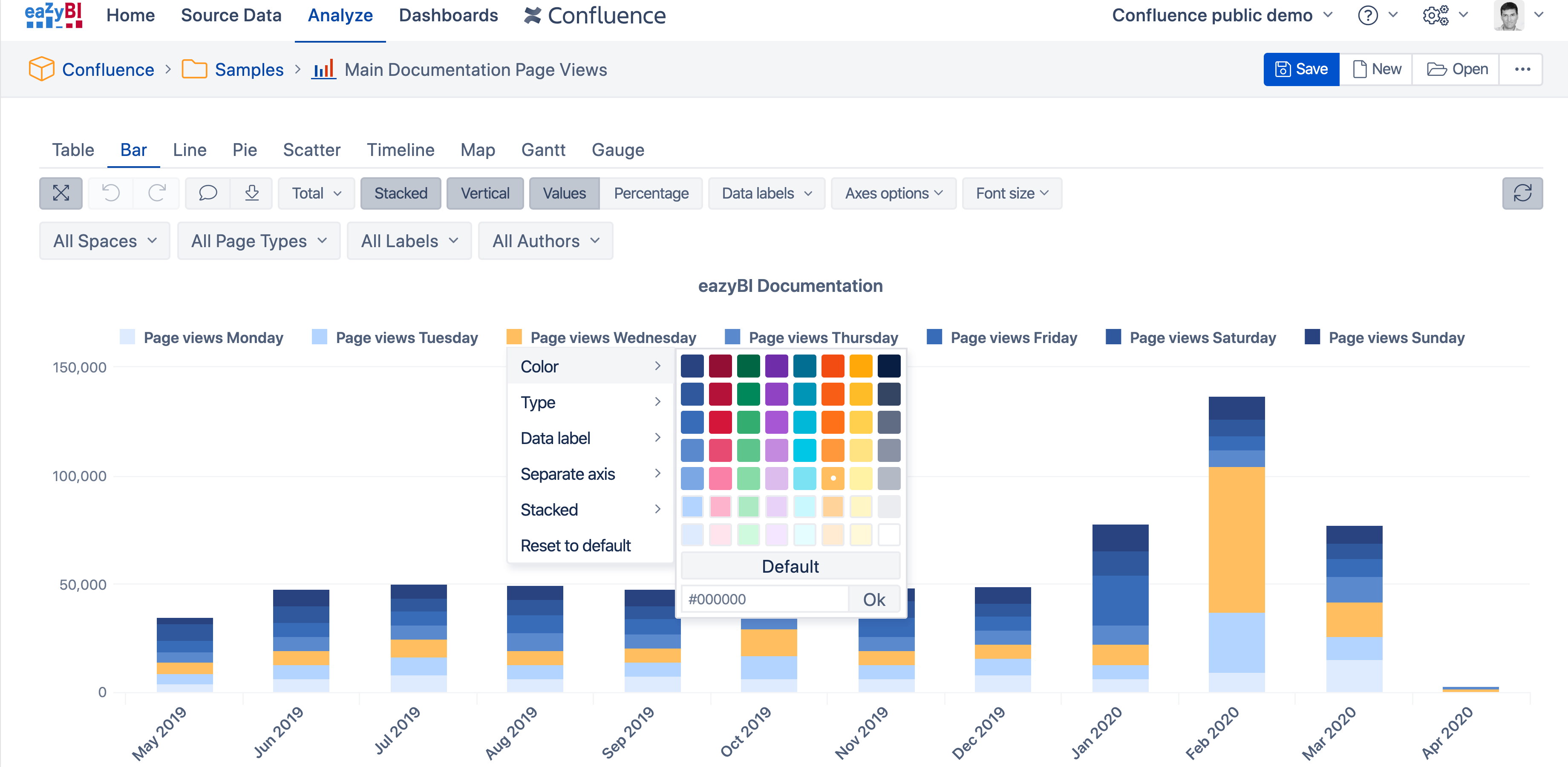This screenshot has width=1568, height=767.
Task: Click the redo arrow icon
Action: click(157, 193)
